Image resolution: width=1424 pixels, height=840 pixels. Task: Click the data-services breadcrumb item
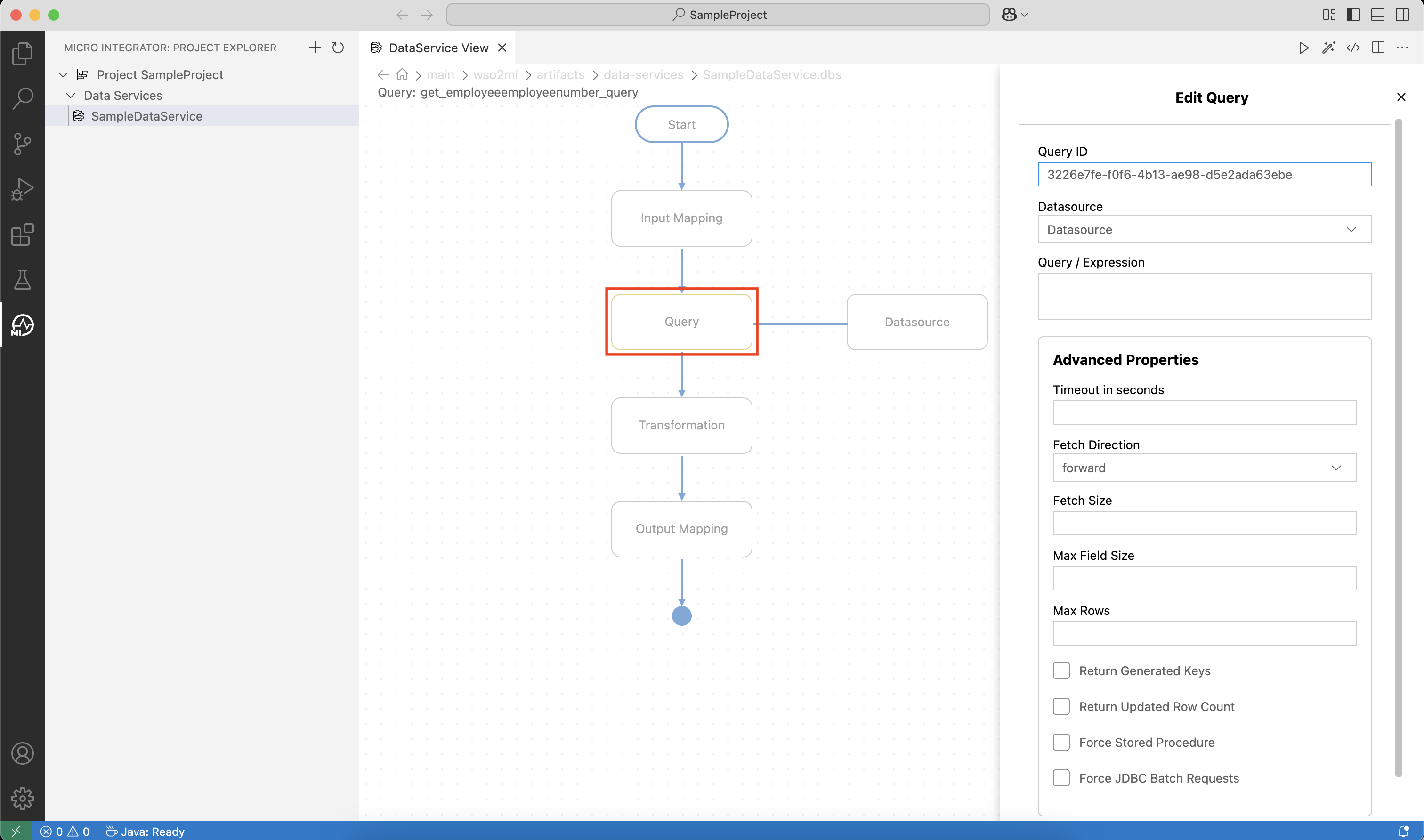point(643,75)
